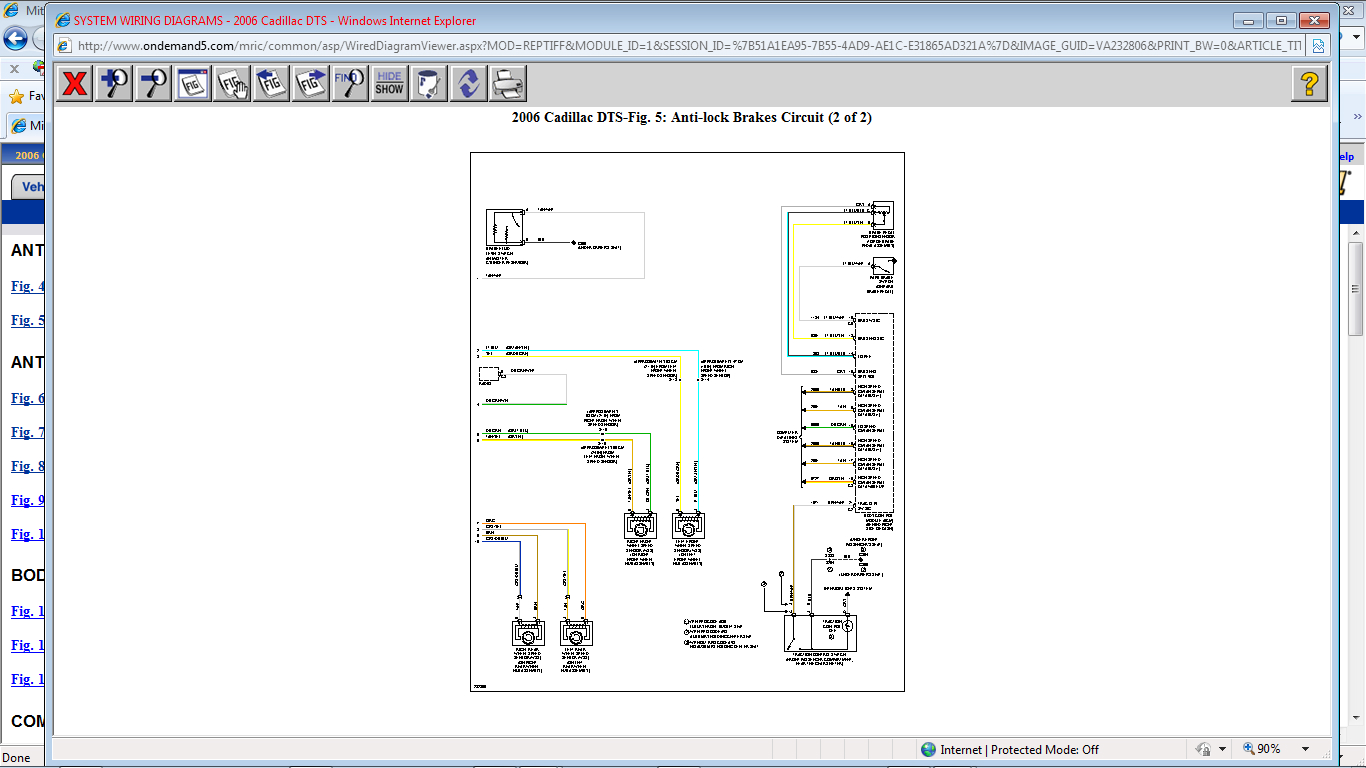The width and height of the screenshot is (1366, 768).
Task: Print the wiring diagram
Action: click(507, 84)
